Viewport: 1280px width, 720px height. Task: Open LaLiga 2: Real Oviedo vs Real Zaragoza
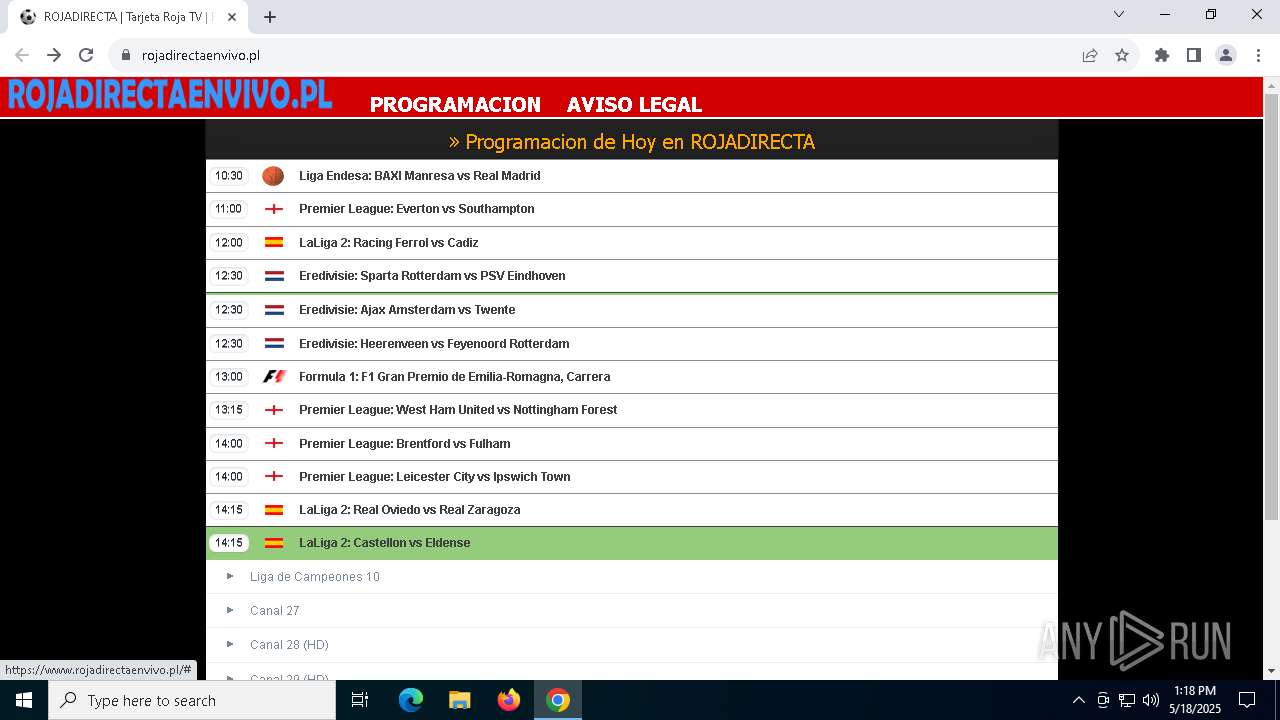click(x=631, y=510)
